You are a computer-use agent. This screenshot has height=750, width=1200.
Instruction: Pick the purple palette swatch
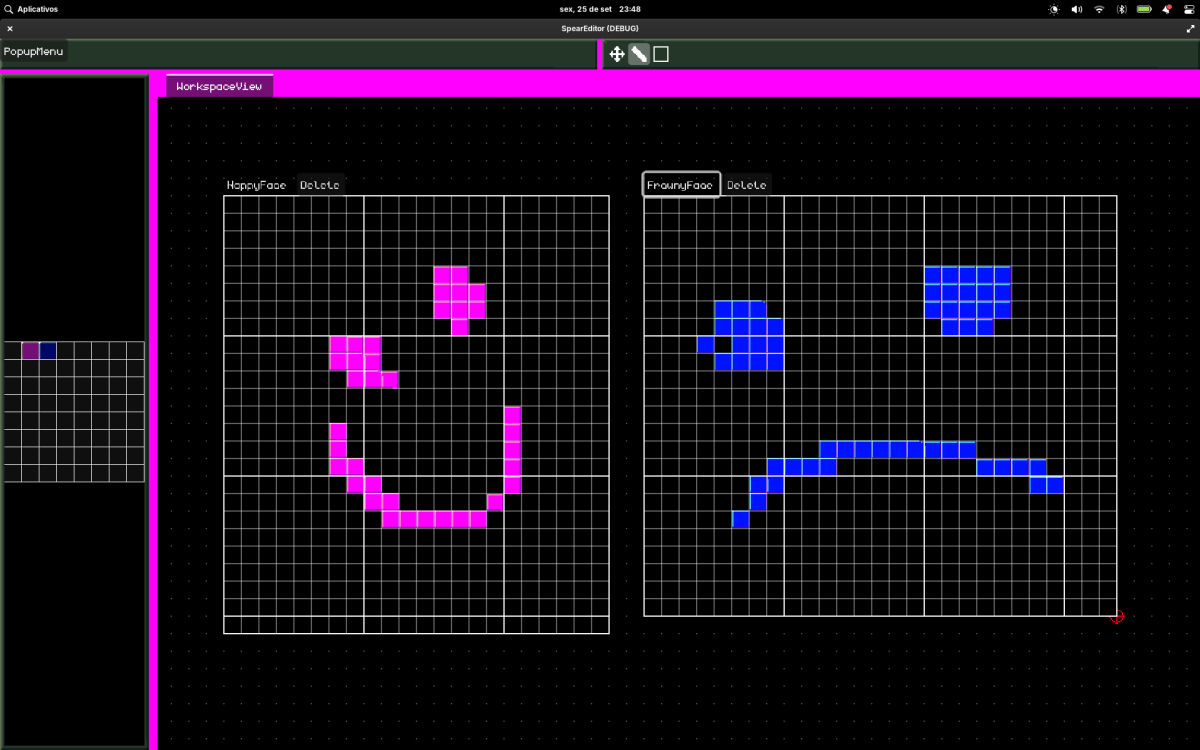pyautogui.click(x=31, y=351)
